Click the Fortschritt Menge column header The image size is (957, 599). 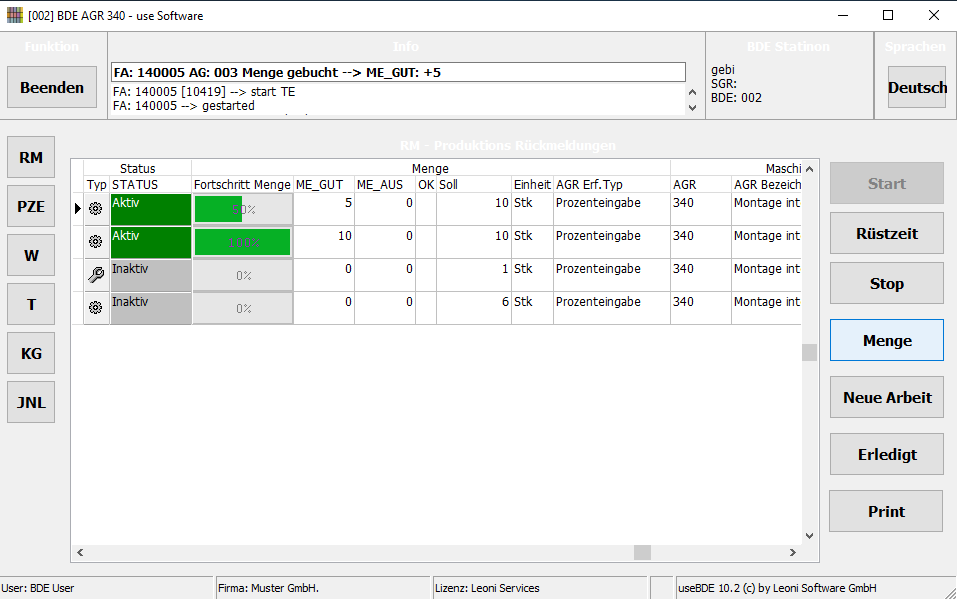pos(242,184)
